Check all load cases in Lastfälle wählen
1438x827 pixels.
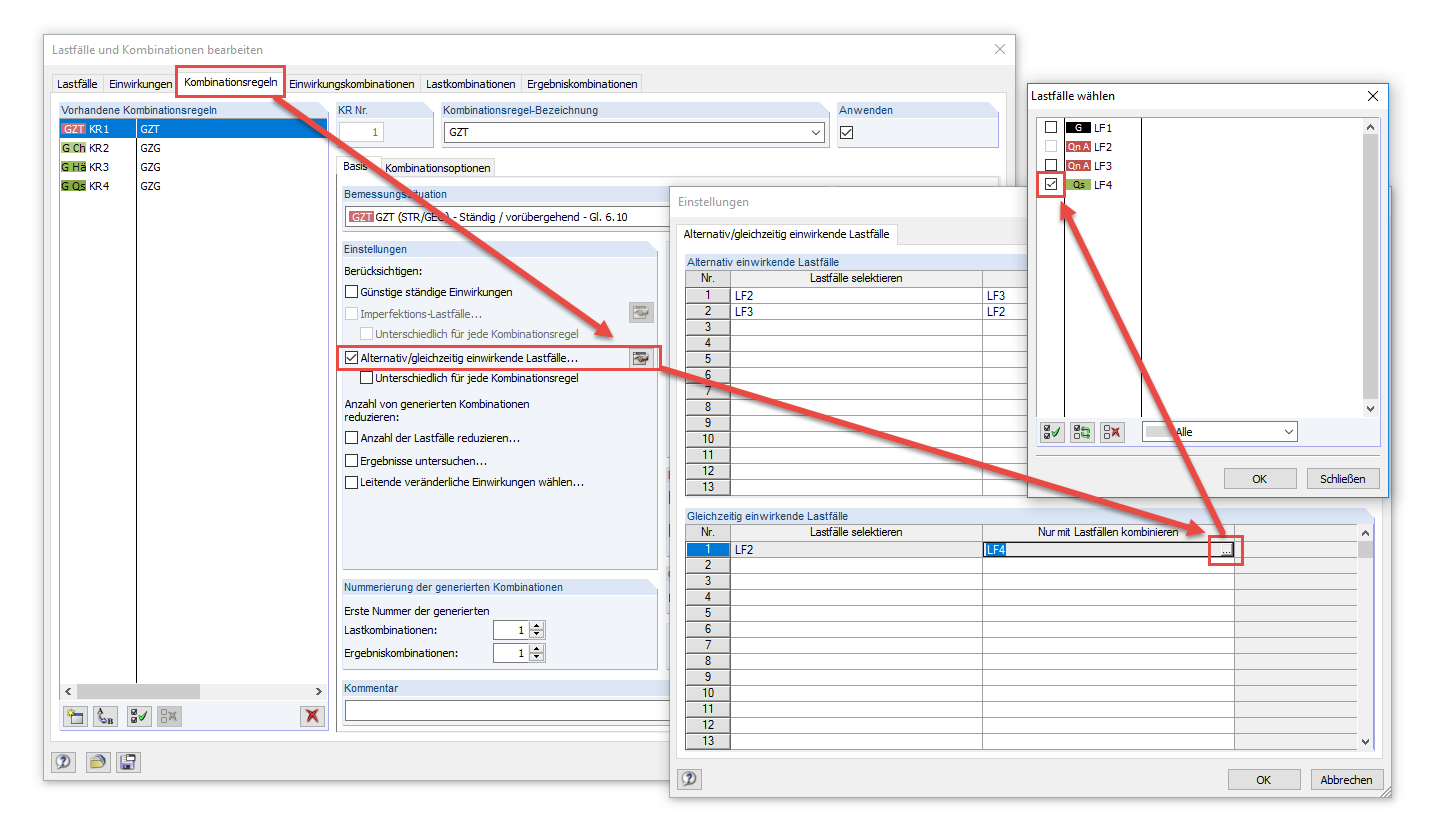click(x=1052, y=432)
